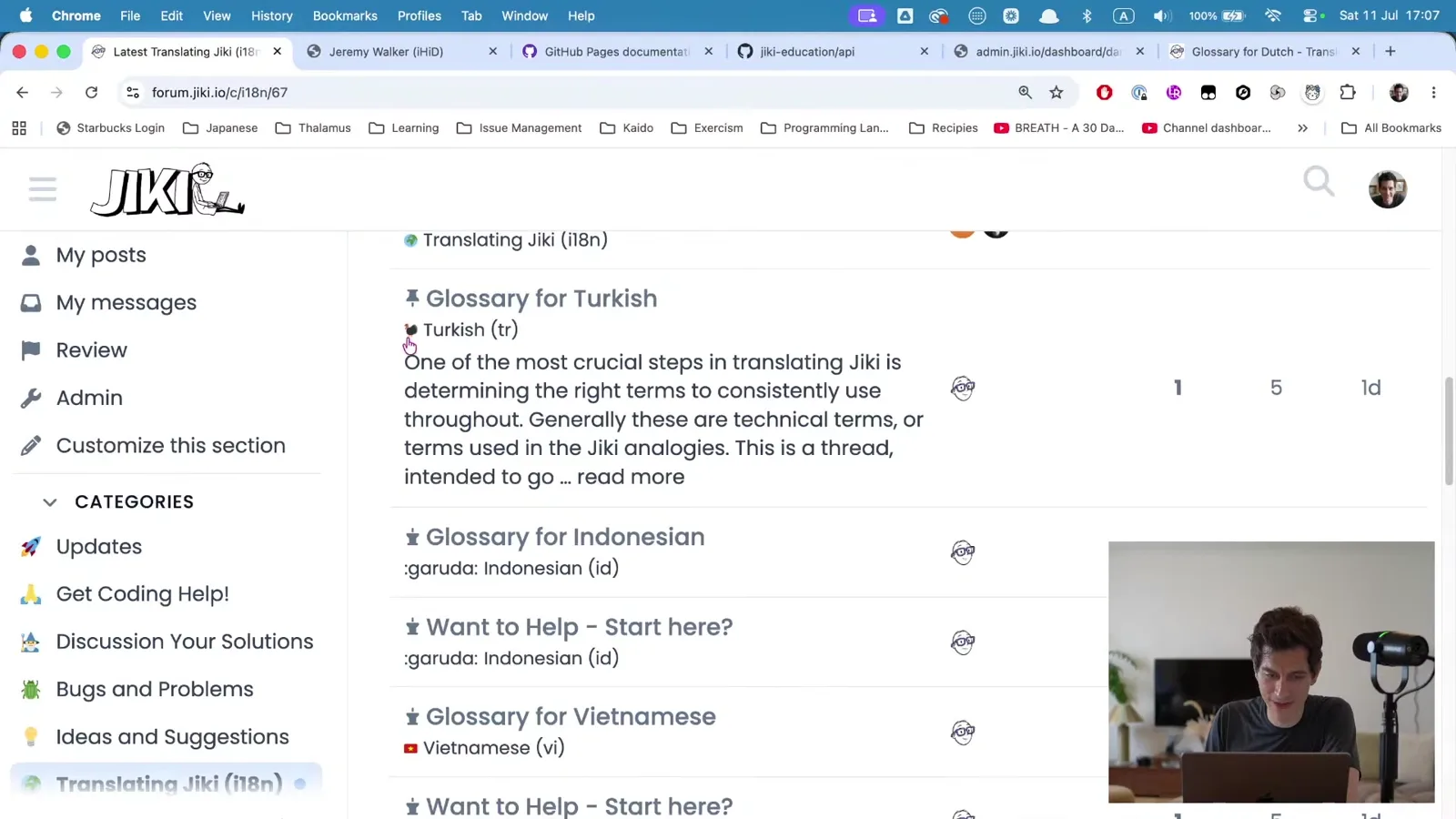Open Translating Jiki (i18n) sidebar category

[167, 784]
